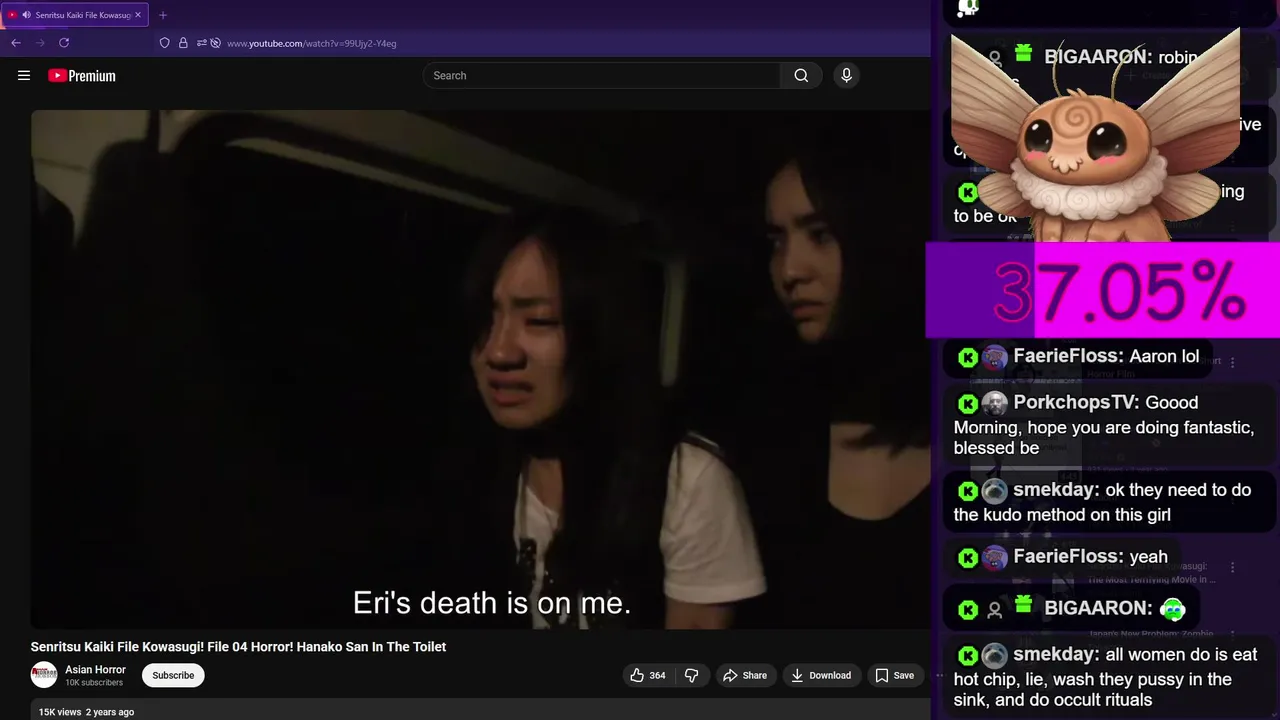Viewport: 1280px width, 720px height.
Task: Go forward with browser forward arrow
Action: pyautogui.click(x=40, y=43)
